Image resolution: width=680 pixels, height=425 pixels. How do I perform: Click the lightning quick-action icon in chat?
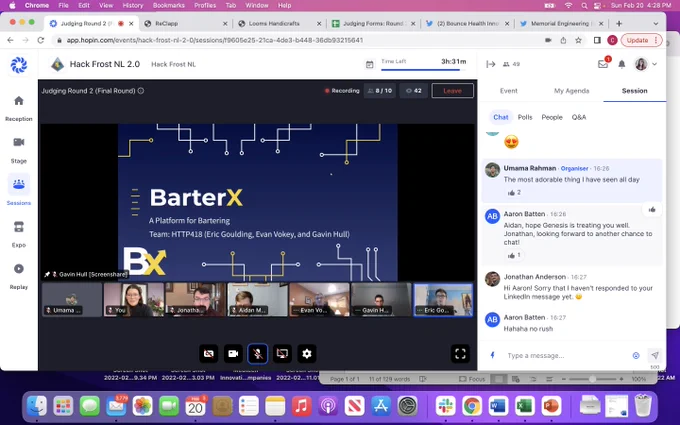[x=492, y=355]
